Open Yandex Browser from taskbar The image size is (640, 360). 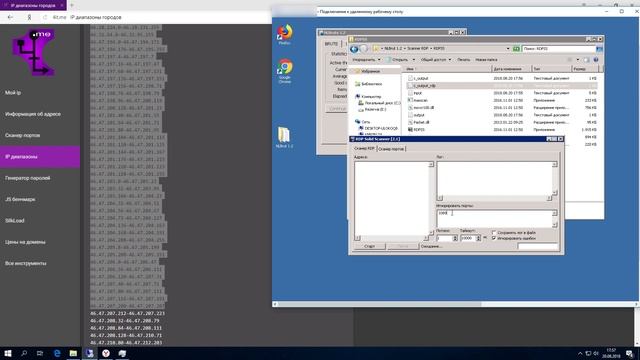(x=106, y=353)
